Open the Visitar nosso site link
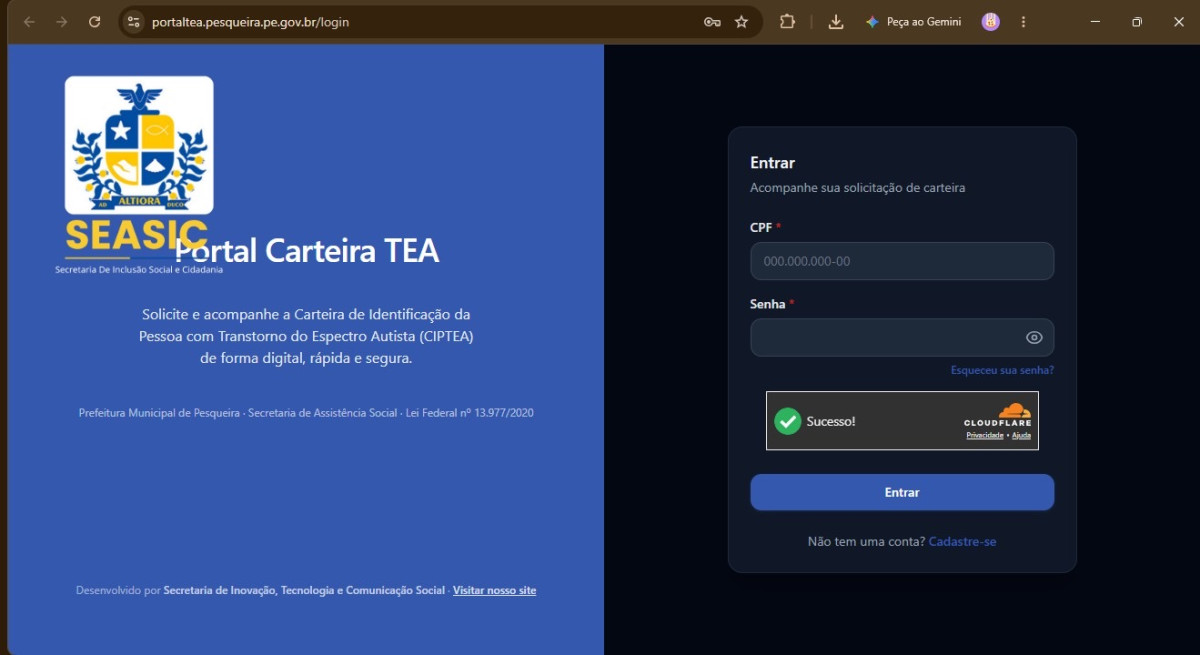 coord(494,590)
